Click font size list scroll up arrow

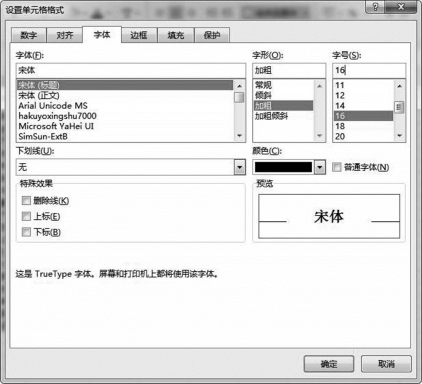click(x=399, y=86)
